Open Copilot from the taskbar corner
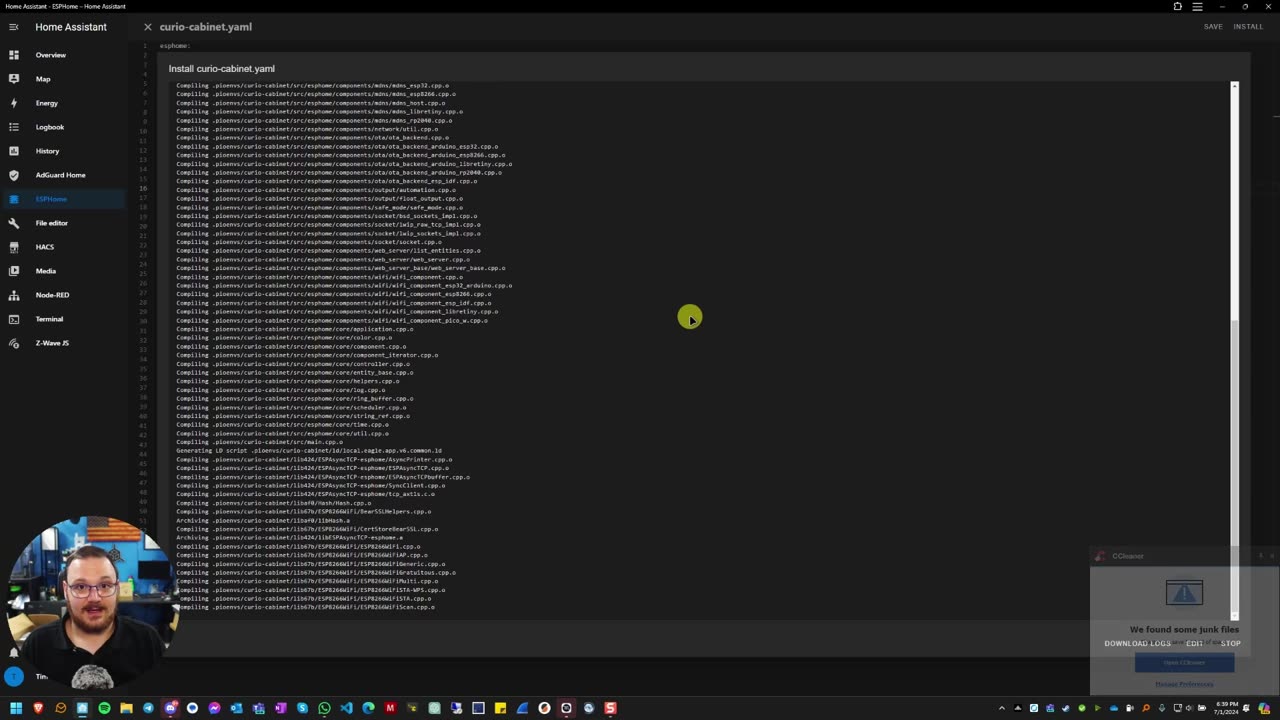This screenshot has width=1280, height=720. (x=1264, y=708)
